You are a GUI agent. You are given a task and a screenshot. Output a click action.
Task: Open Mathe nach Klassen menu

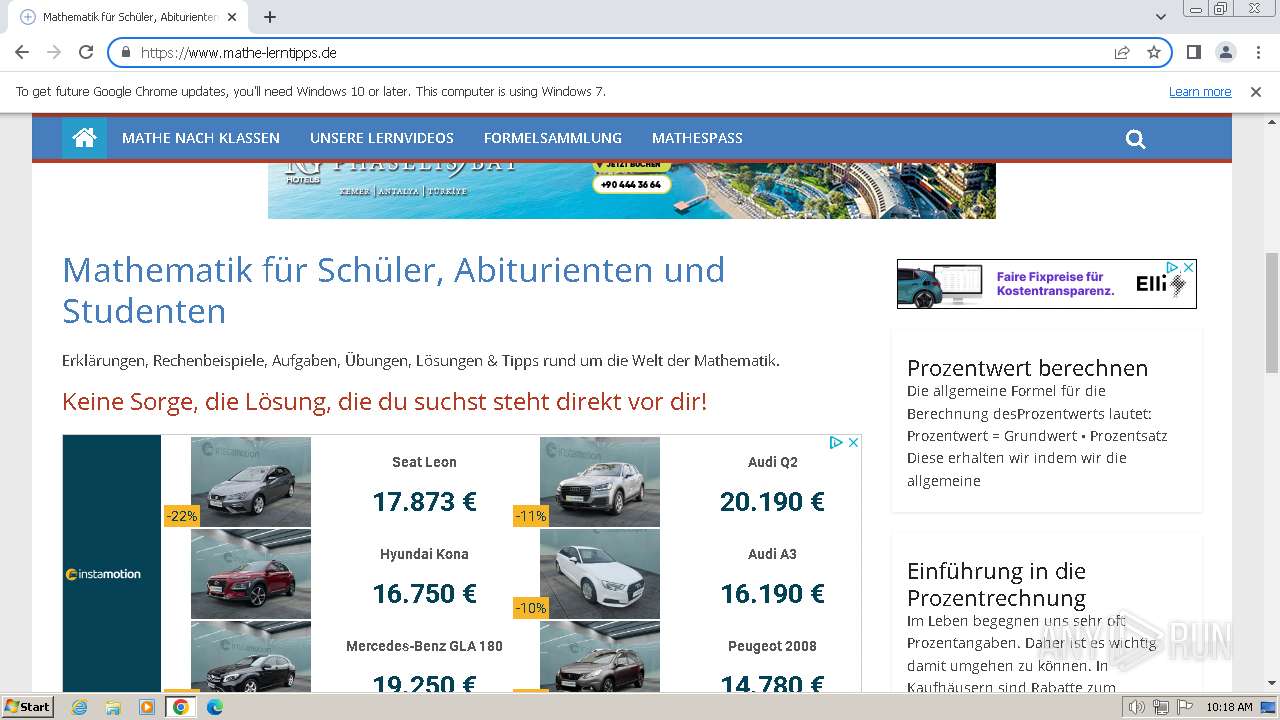pyautogui.click(x=201, y=138)
